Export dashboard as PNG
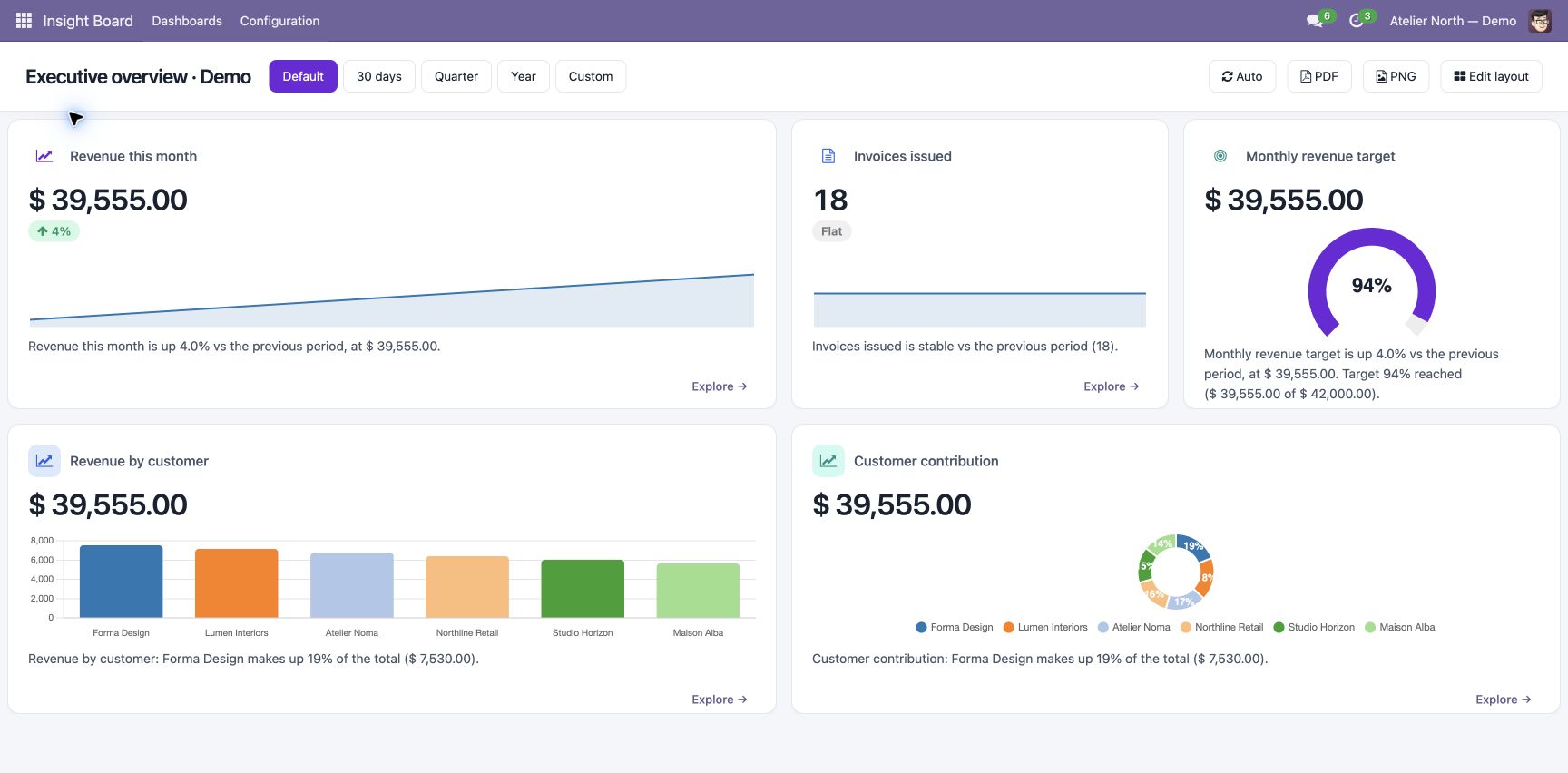Viewport: 1568px width, 773px height. [x=1396, y=76]
